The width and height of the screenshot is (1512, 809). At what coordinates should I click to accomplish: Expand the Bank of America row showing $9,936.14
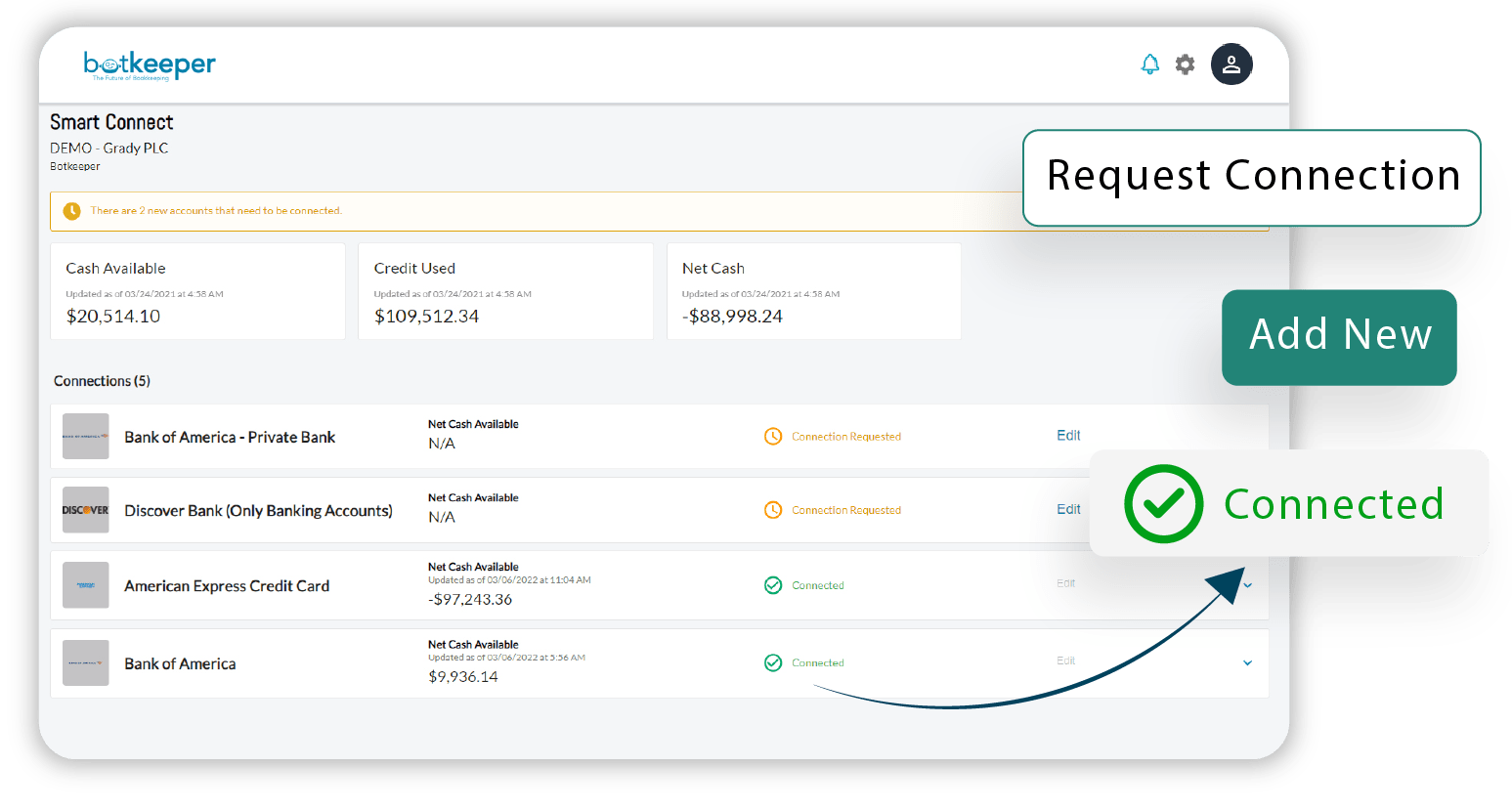1247,662
